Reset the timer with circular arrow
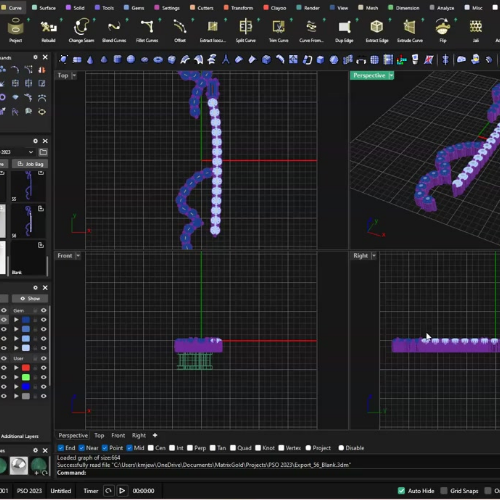 coord(108,491)
